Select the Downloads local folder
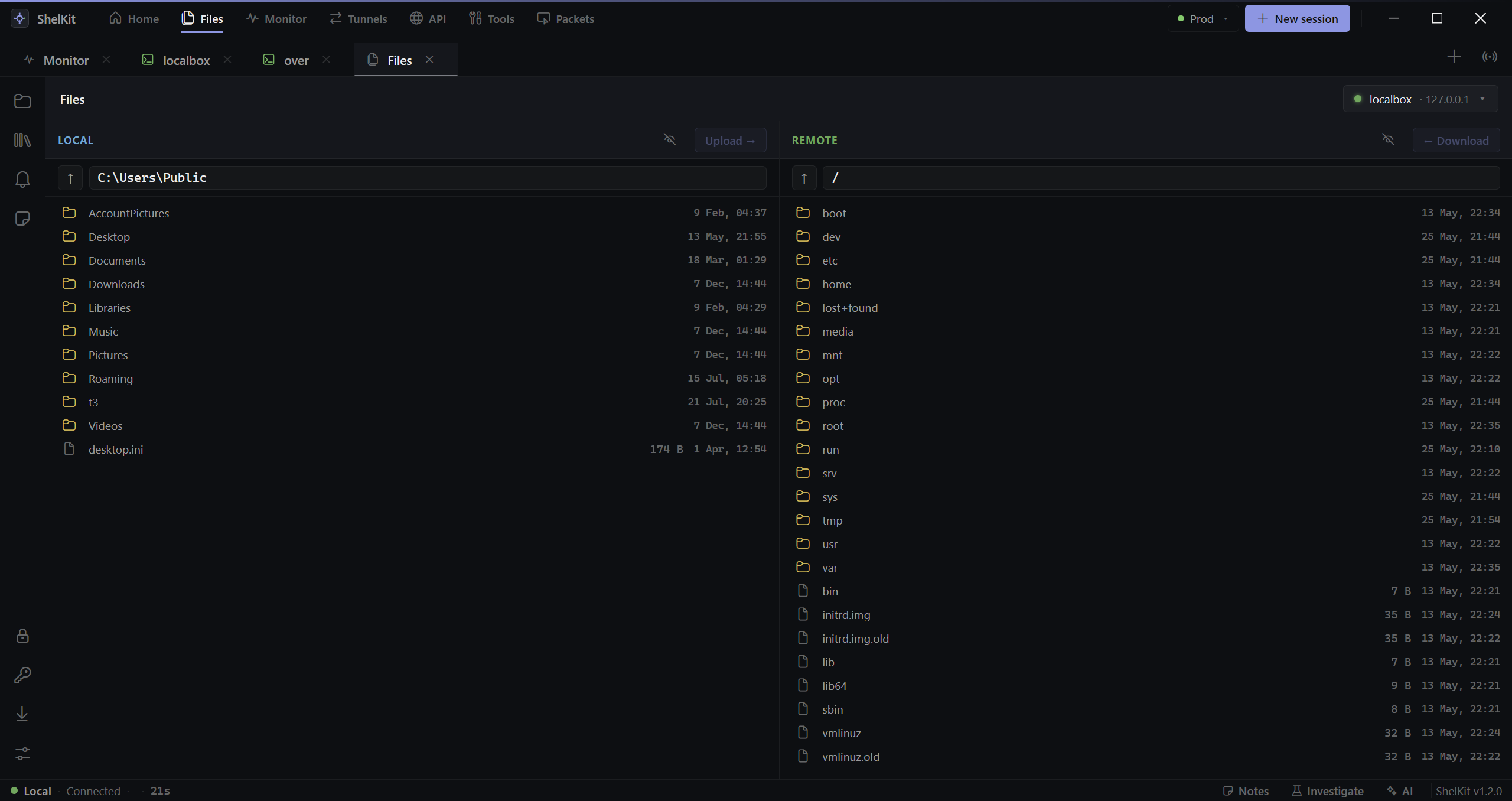Viewport: 1512px width, 801px height. point(412,284)
